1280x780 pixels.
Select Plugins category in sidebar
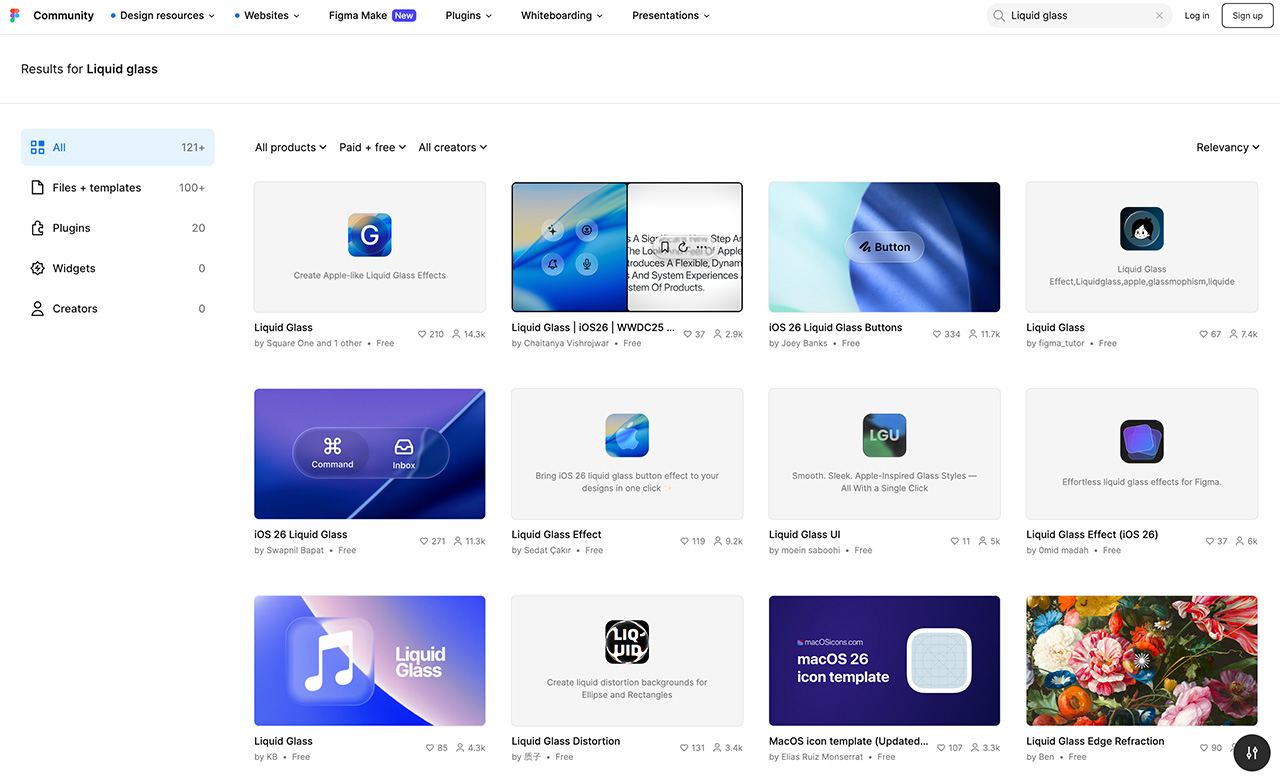click(118, 228)
